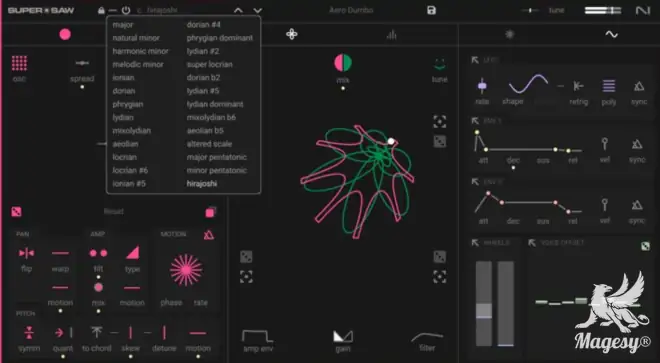The image size is (660, 363).
Task: Pick the locrian #6 entry
Action: pos(130,171)
